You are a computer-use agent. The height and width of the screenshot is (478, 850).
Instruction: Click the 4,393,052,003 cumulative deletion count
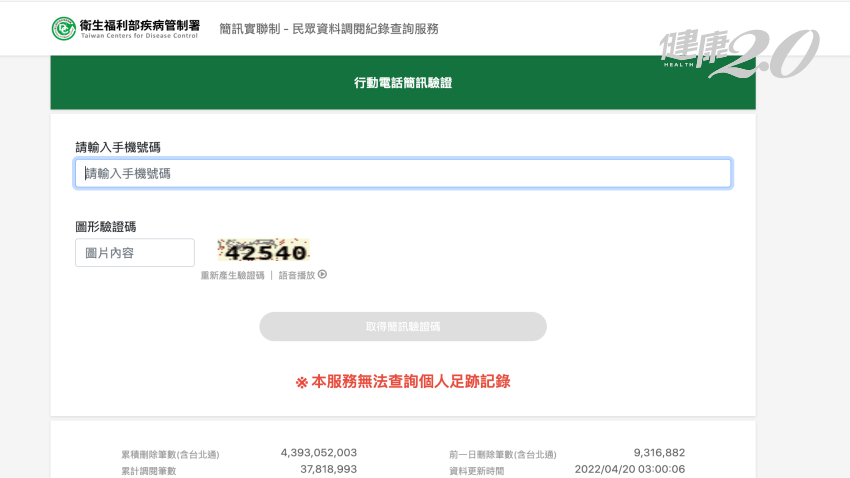(x=318, y=453)
